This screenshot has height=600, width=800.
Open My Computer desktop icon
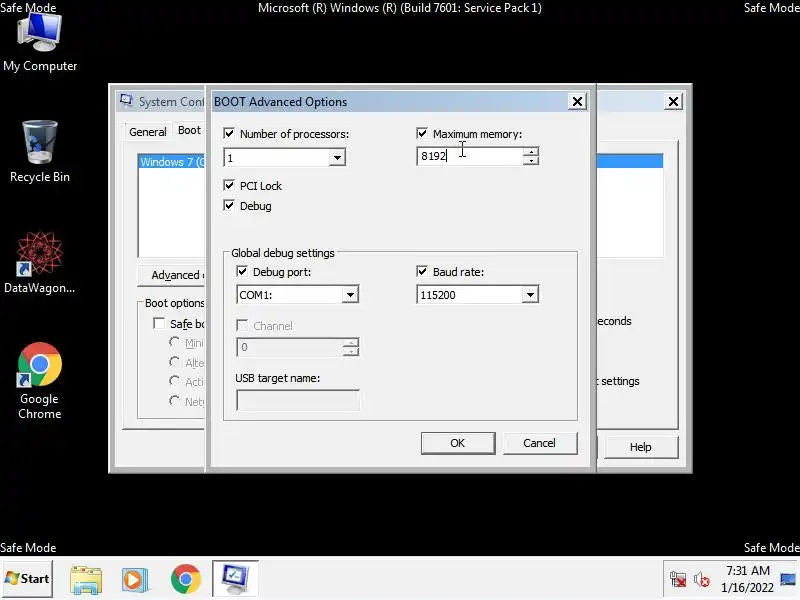point(40,42)
